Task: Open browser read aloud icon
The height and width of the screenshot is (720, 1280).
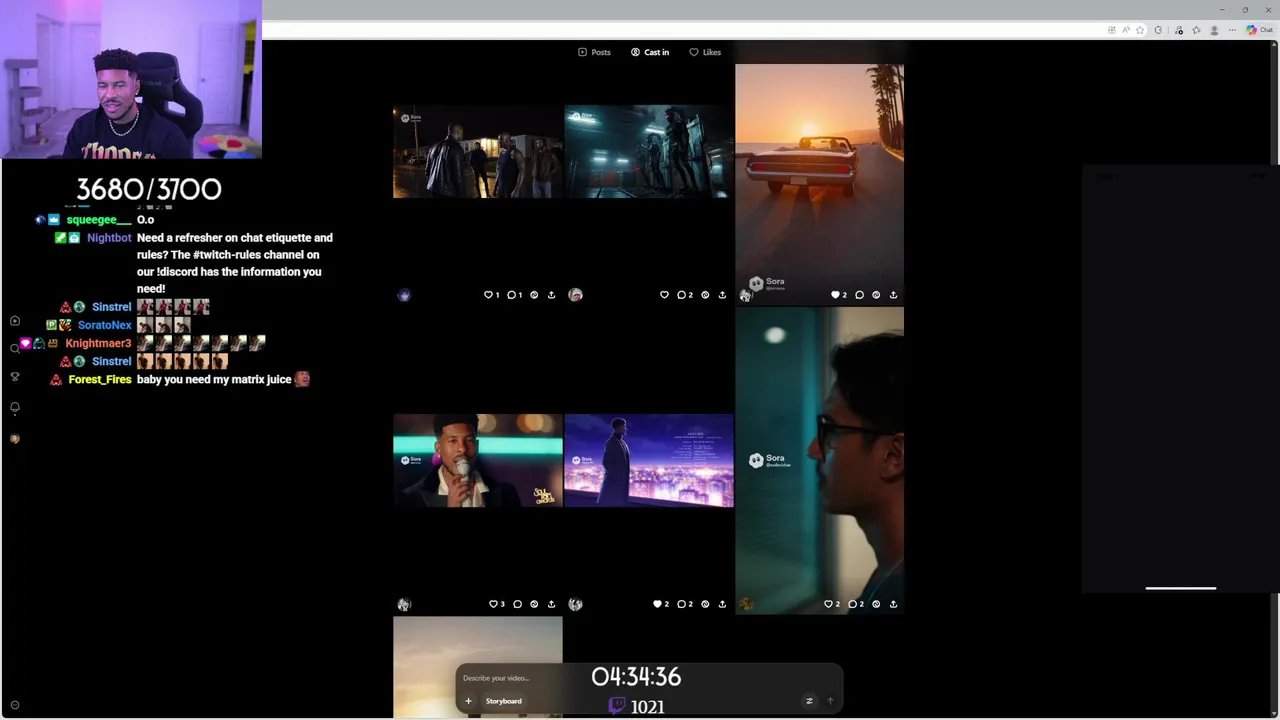Action: pos(1126,30)
